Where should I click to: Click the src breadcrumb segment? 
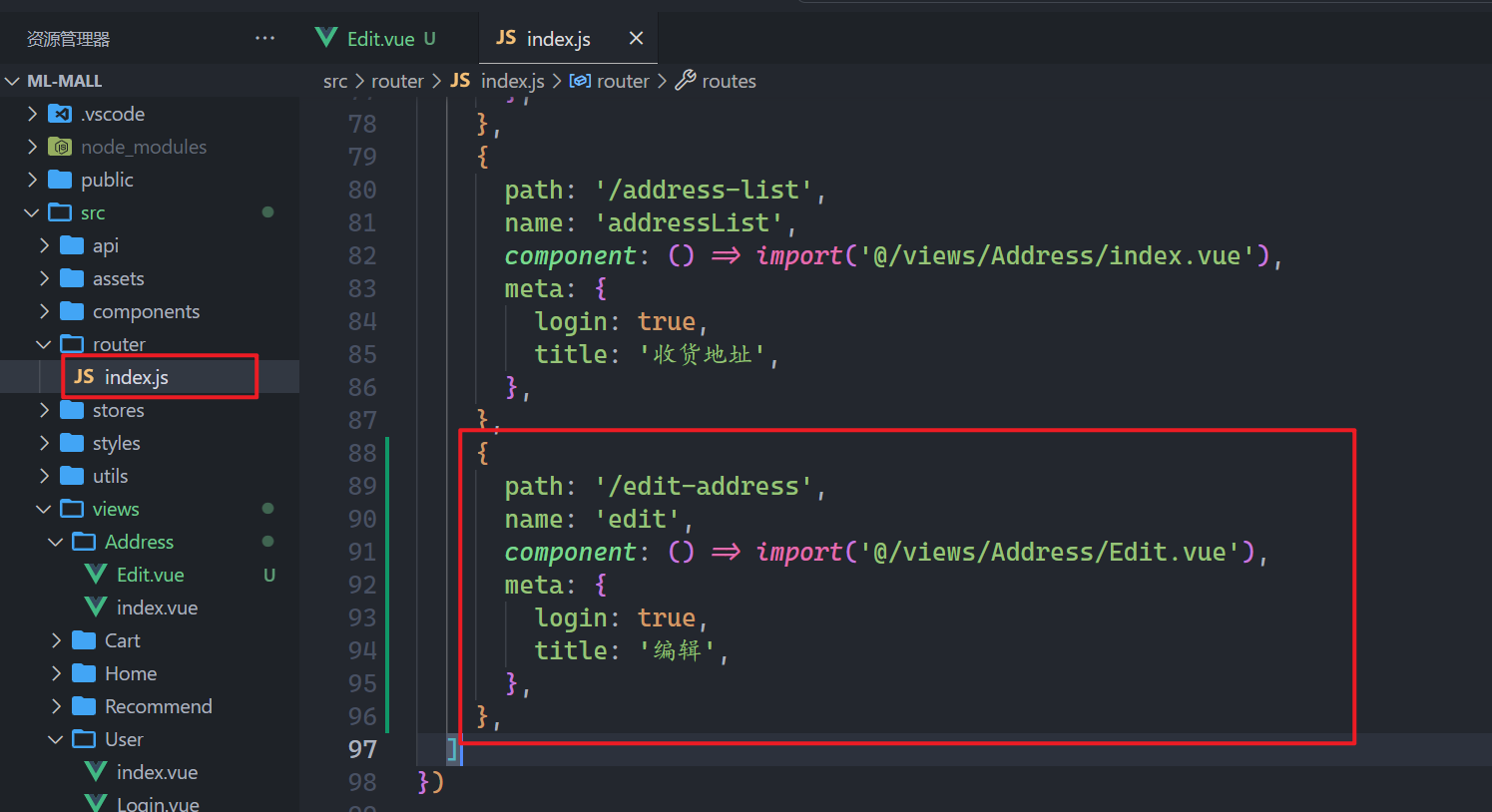pos(335,81)
